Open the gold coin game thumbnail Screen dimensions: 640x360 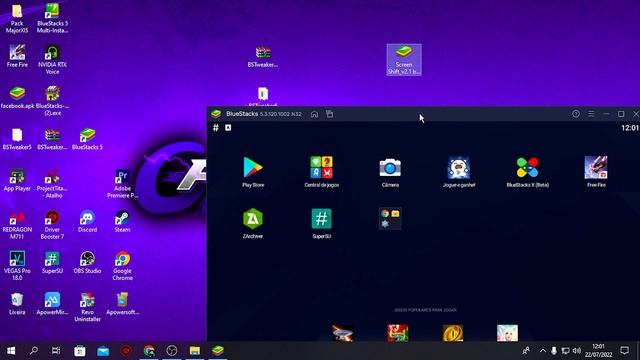[453, 333]
